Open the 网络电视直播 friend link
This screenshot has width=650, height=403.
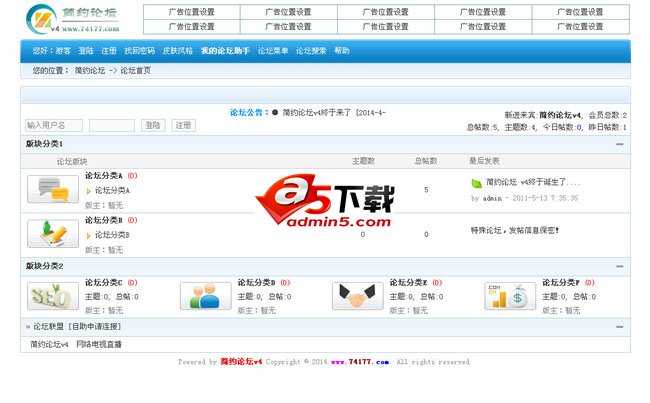click(x=99, y=344)
